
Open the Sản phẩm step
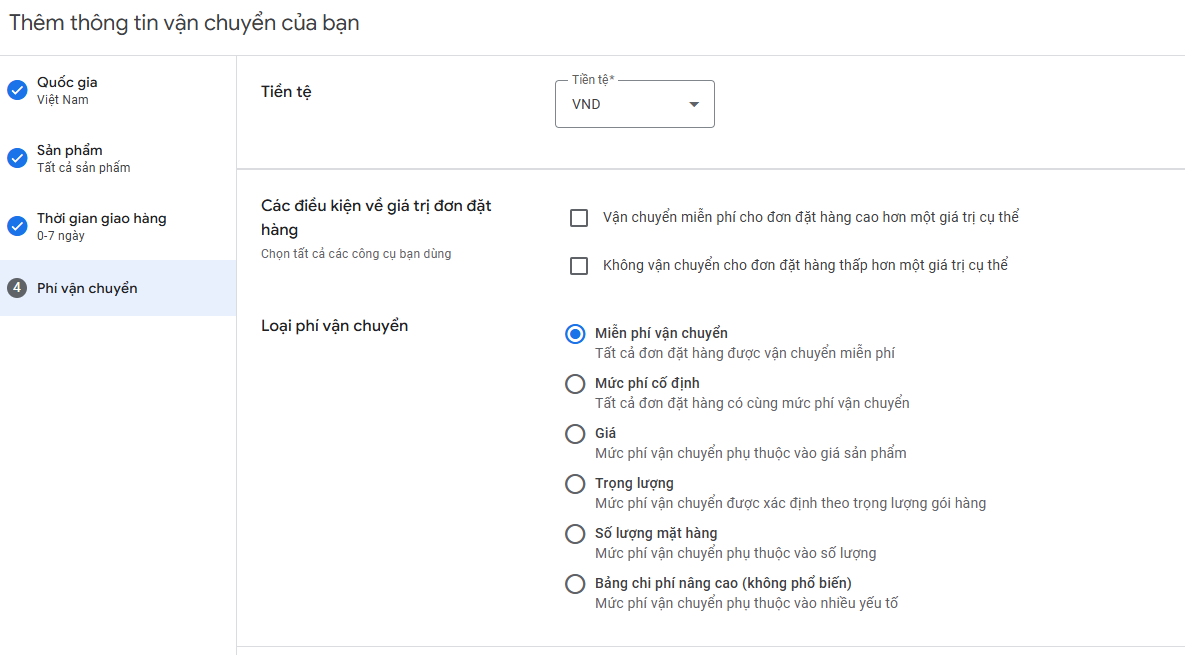pos(118,158)
